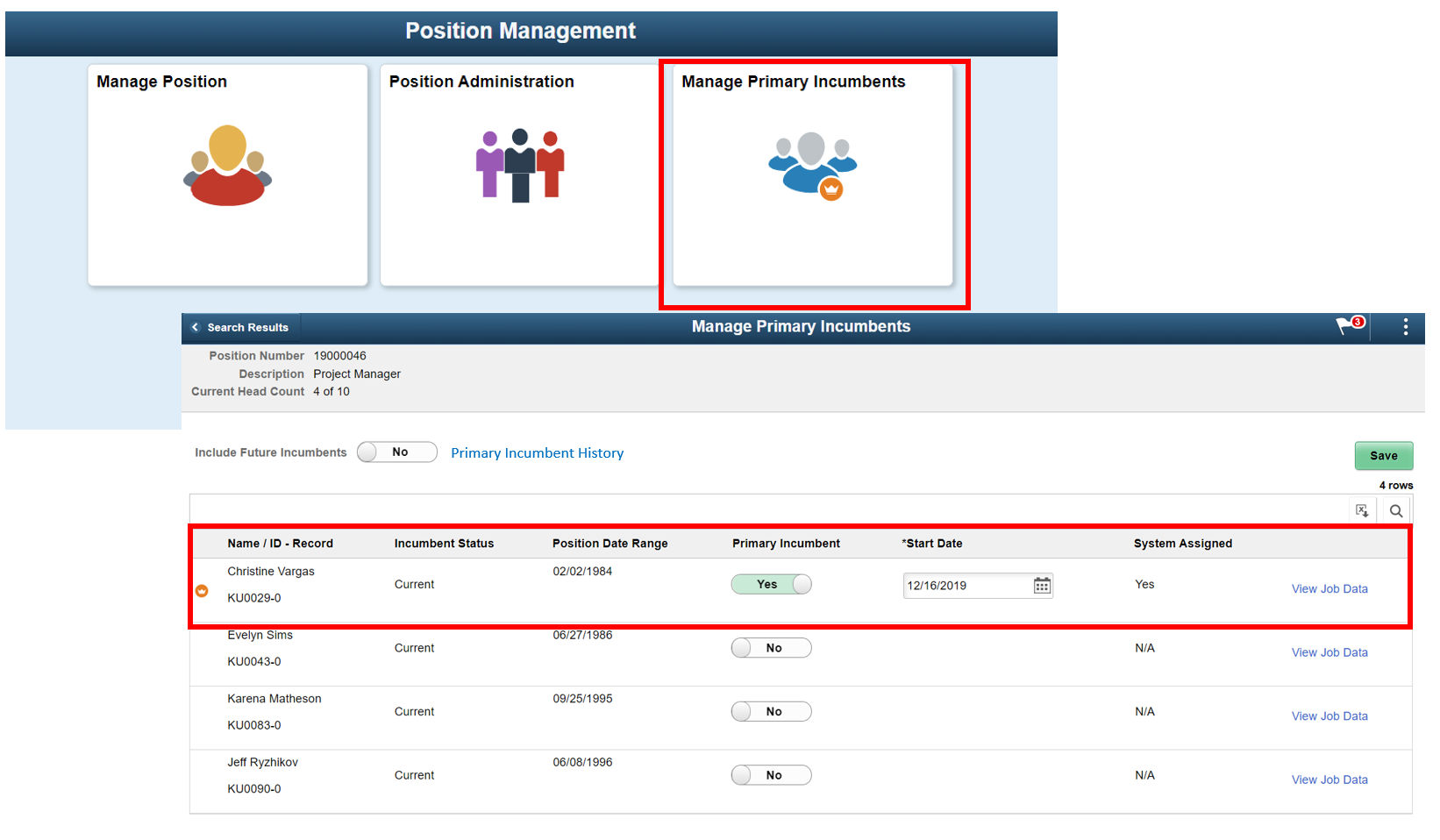Click the grid search magnifier icon

1396,510
